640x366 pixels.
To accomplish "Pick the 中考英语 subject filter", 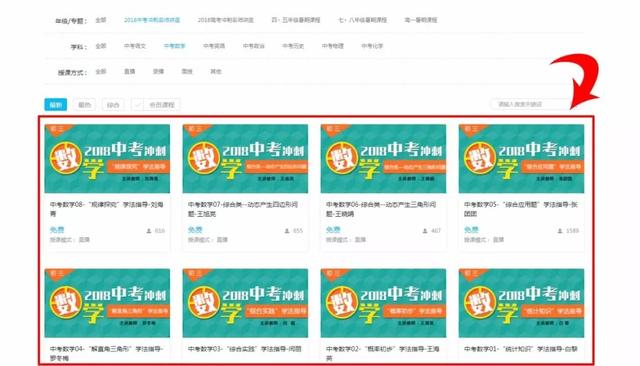I will (x=214, y=46).
